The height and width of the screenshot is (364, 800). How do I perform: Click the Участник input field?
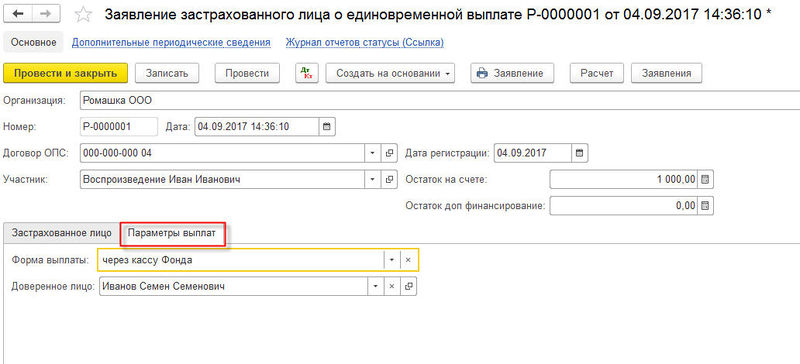[x=222, y=179]
